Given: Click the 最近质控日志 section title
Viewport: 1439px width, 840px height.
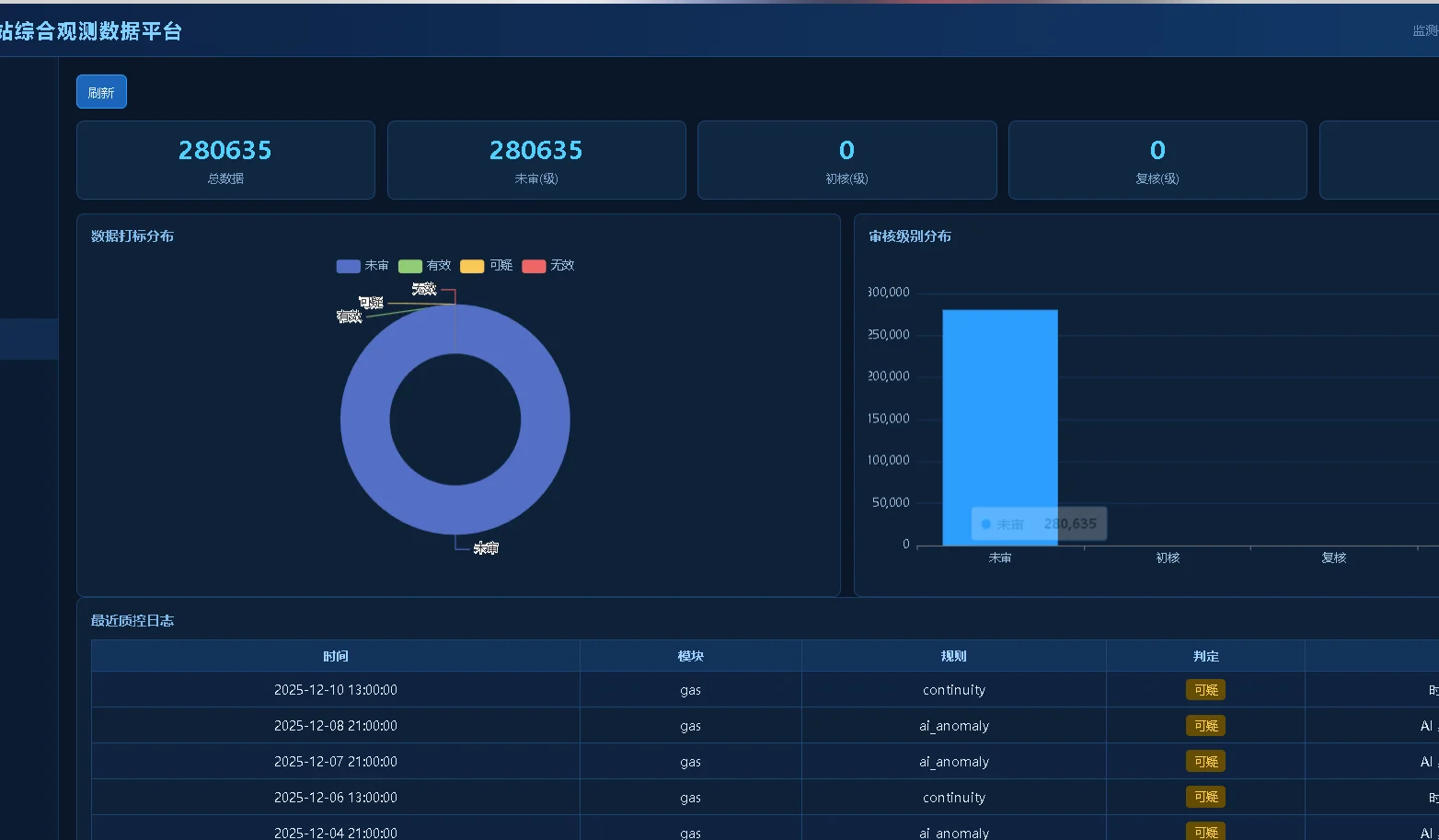Looking at the screenshot, I should click(x=132, y=621).
